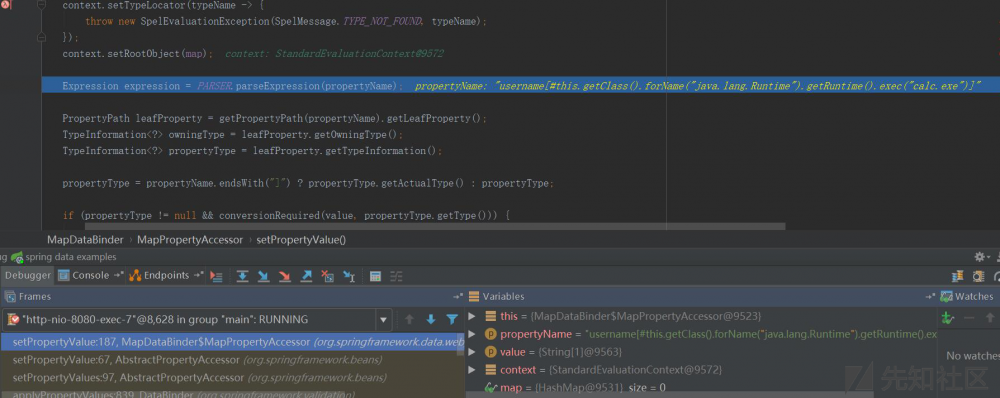Image resolution: width=1000 pixels, height=398 pixels.
Task: Expand the value variable node
Action: [472, 352]
